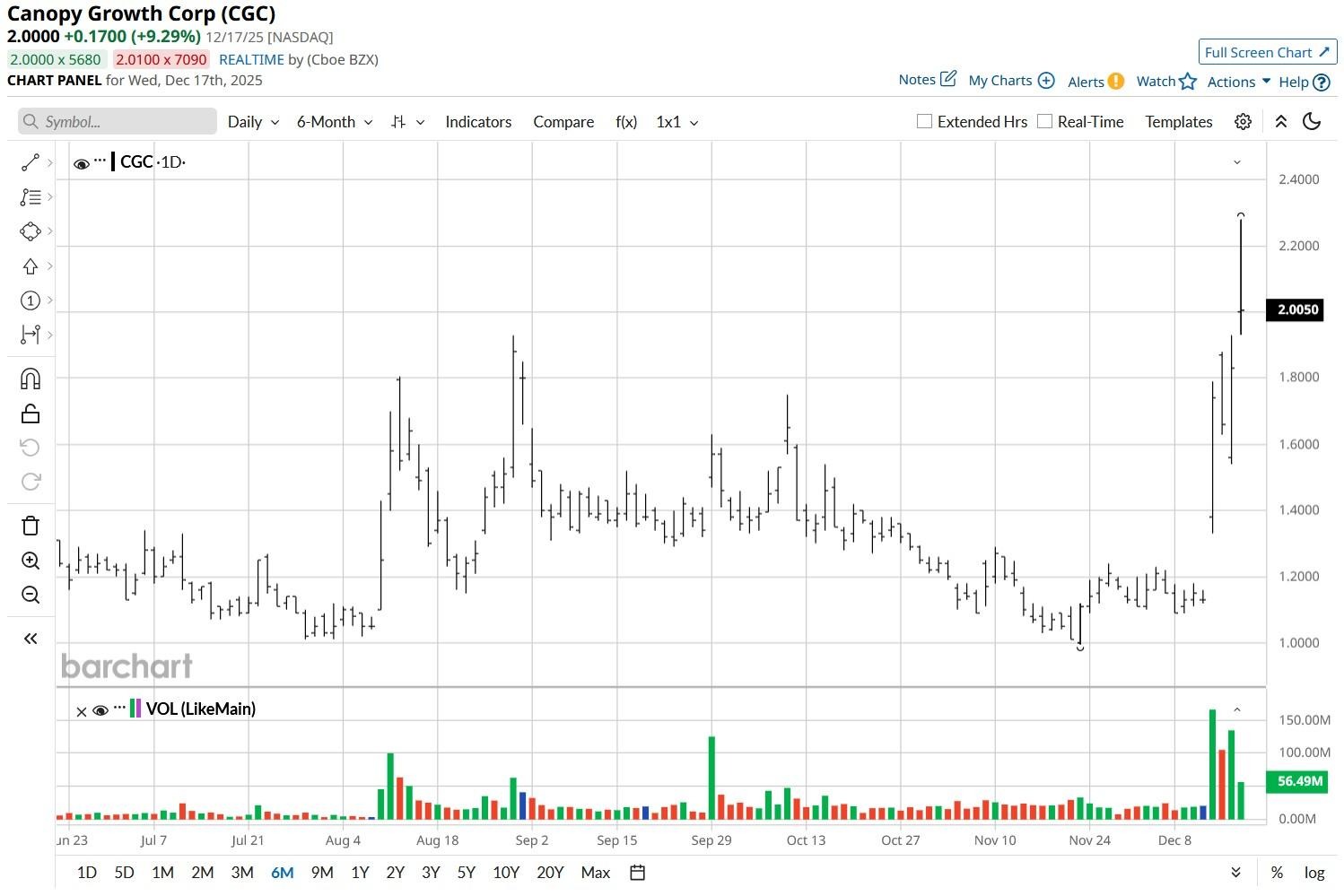Collapse the drawing tools sidebar
This screenshot has height=896, width=1344.
coord(31,639)
